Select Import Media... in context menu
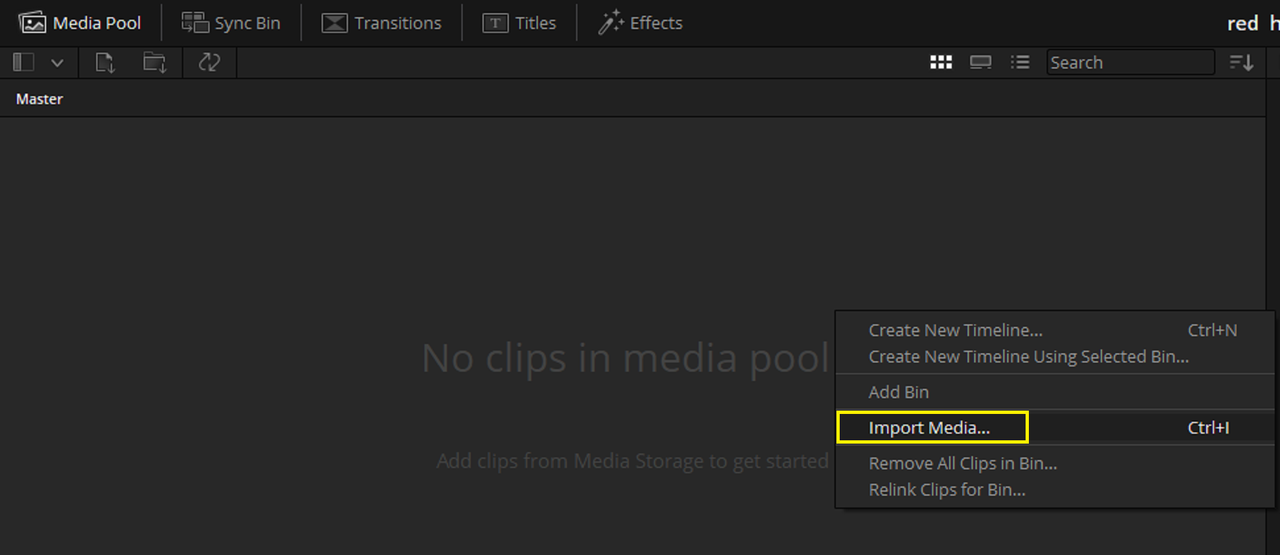1280x555 pixels. pyautogui.click(x=1055, y=428)
